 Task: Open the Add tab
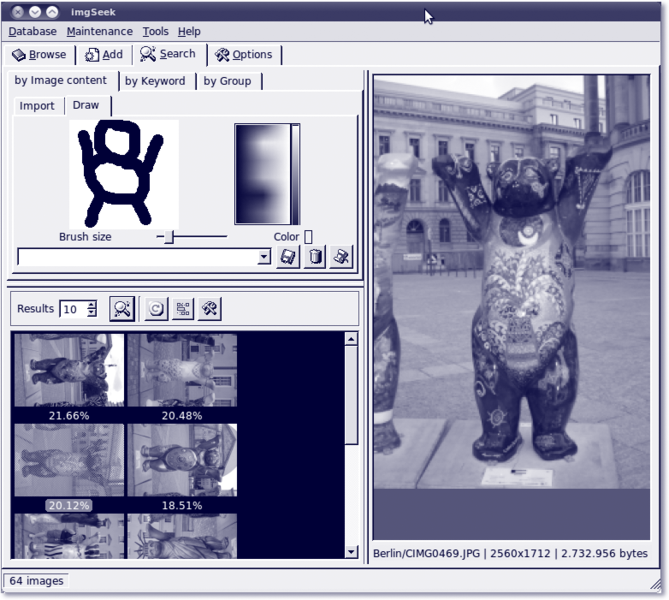point(104,55)
